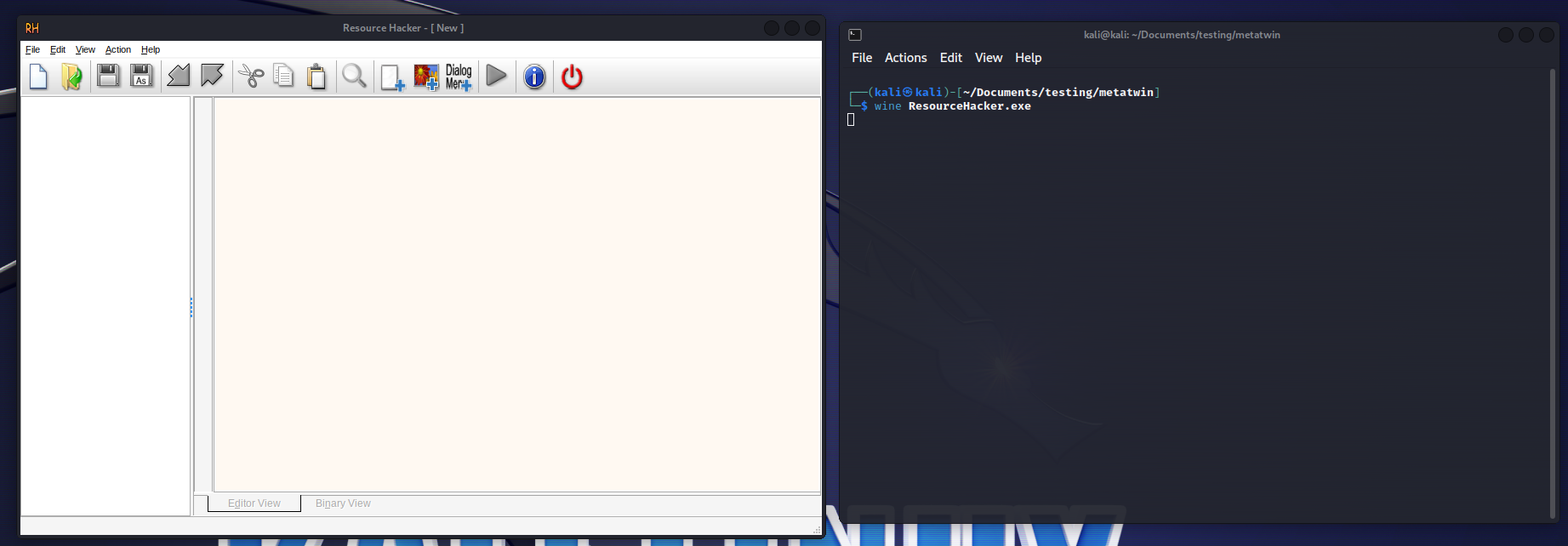1568x546 pixels.
Task: Click the 'wine' command text
Action: pyautogui.click(x=887, y=106)
